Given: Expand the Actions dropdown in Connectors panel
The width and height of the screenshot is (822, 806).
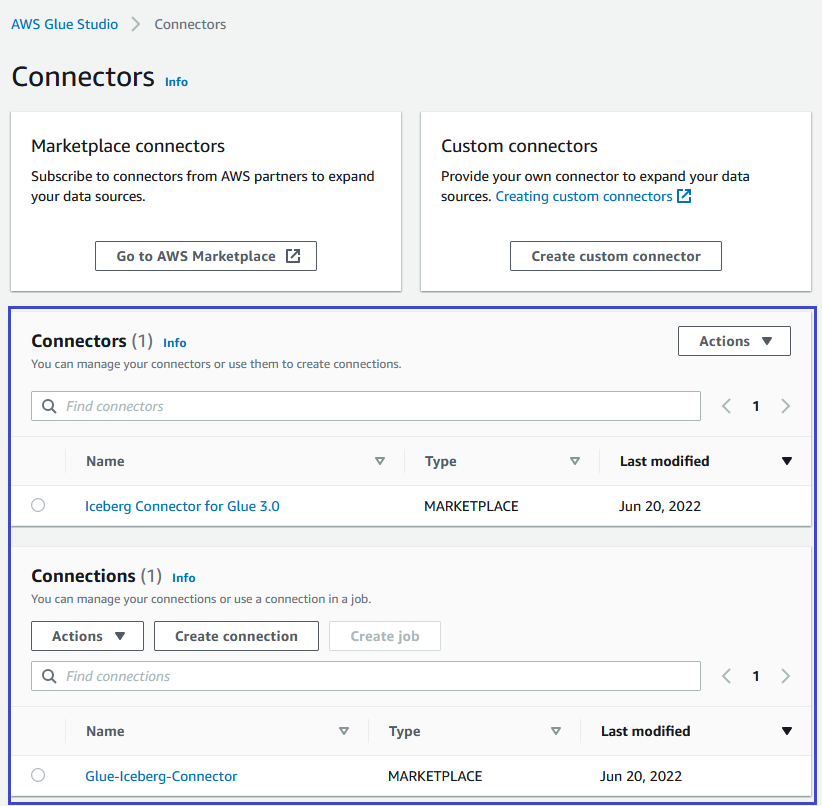Looking at the screenshot, I should (x=734, y=341).
